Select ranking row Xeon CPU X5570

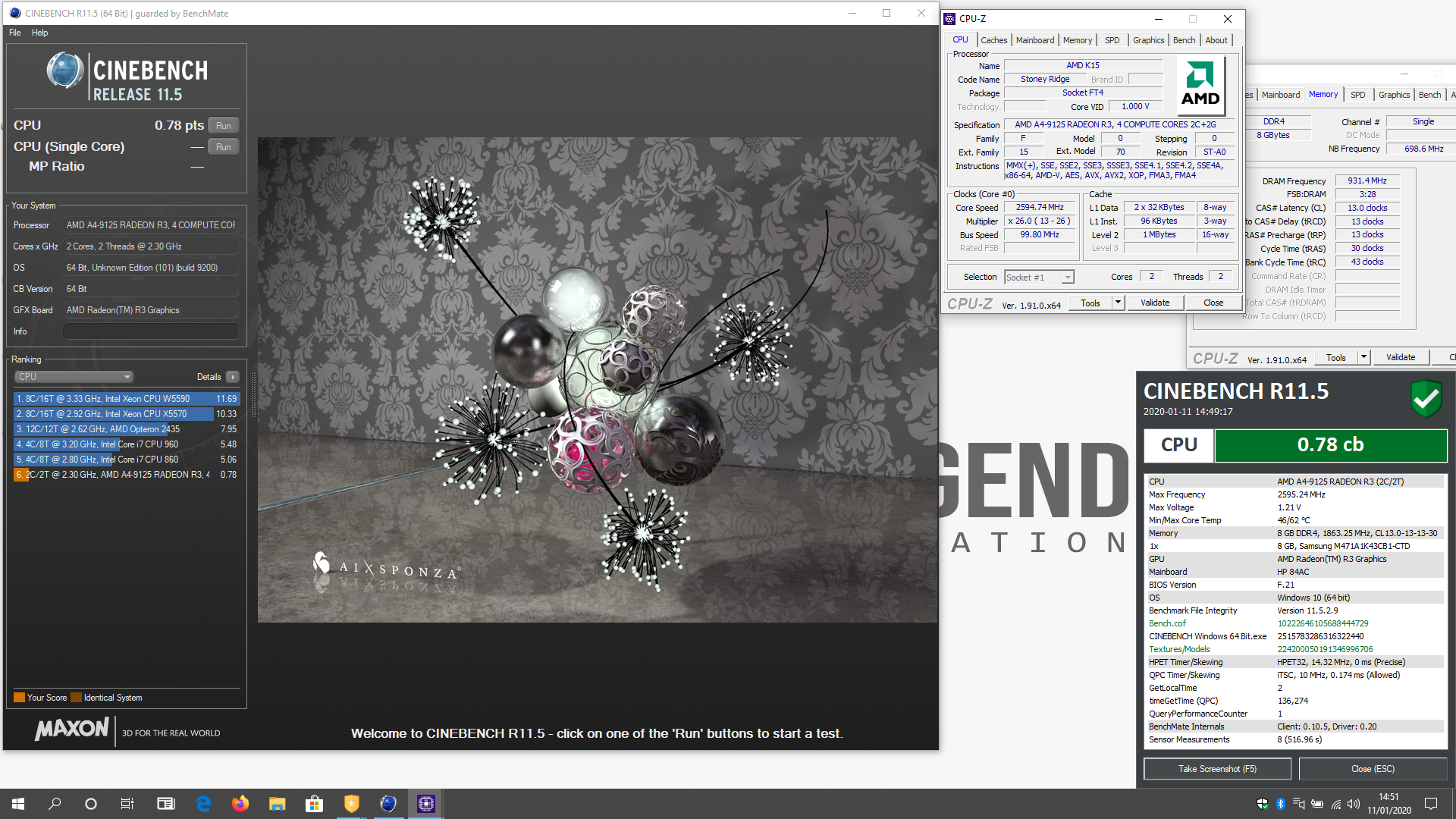coord(126,414)
